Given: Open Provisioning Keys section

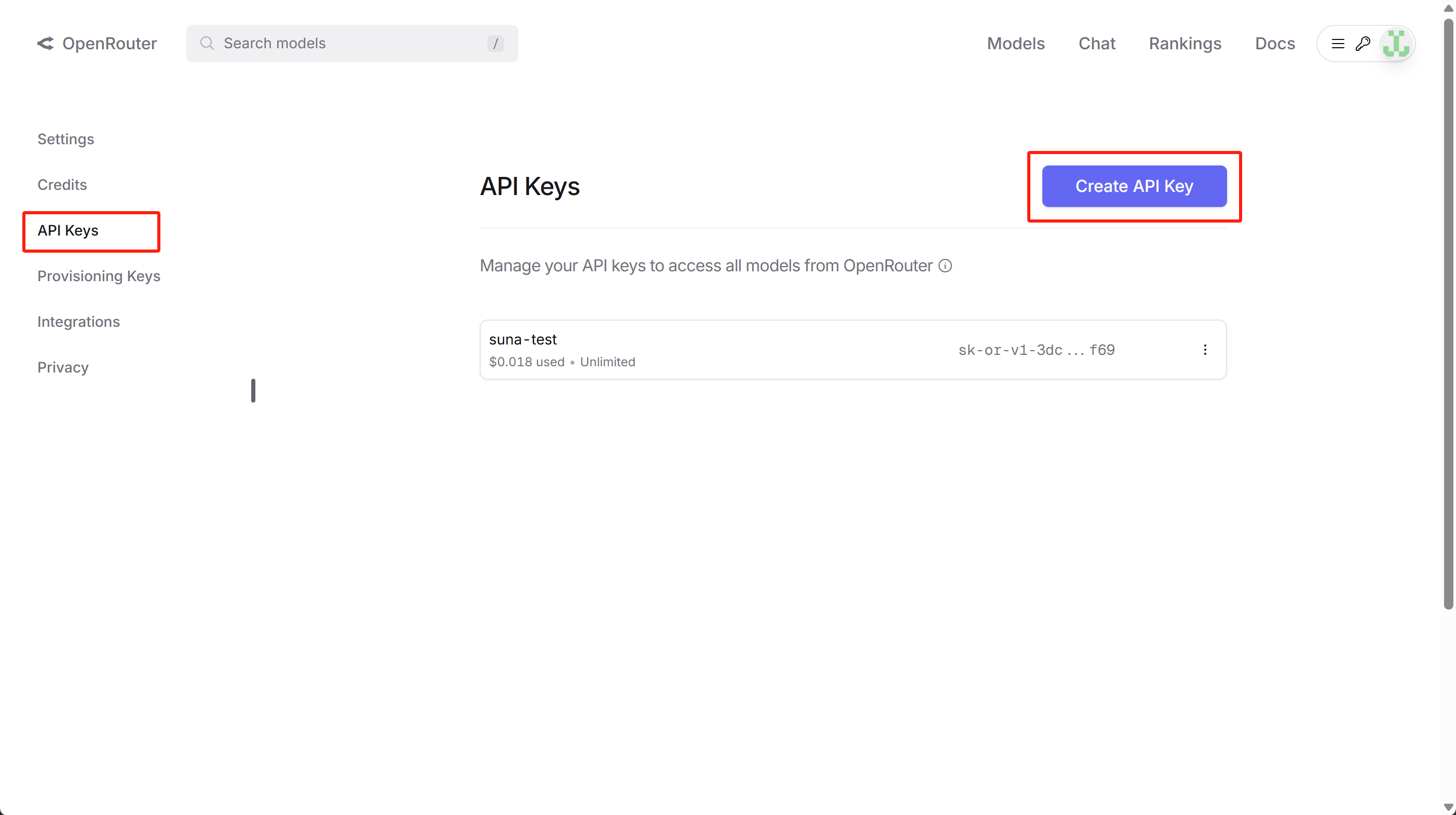Looking at the screenshot, I should 99,276.
